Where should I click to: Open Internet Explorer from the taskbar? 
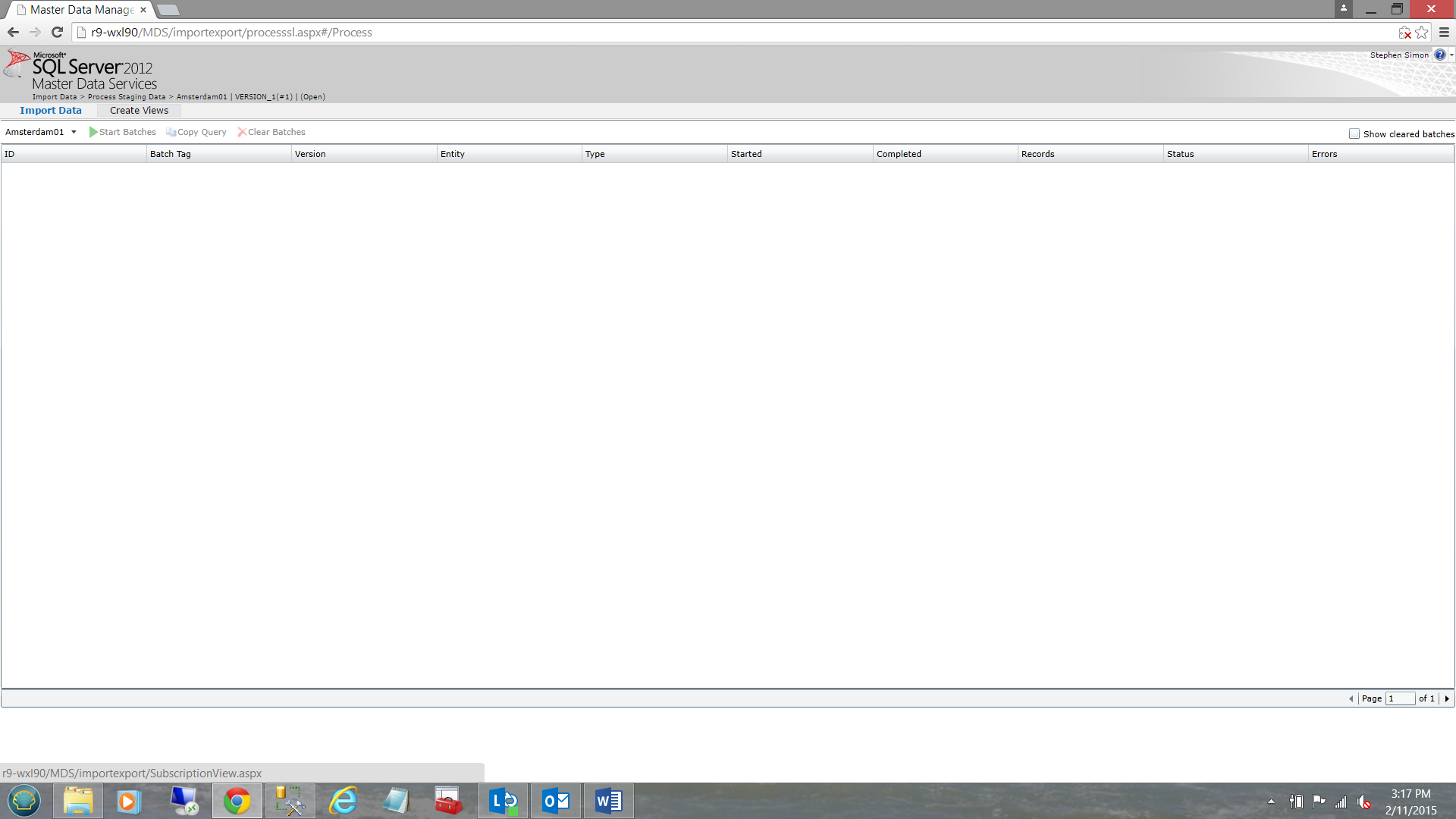344,801
